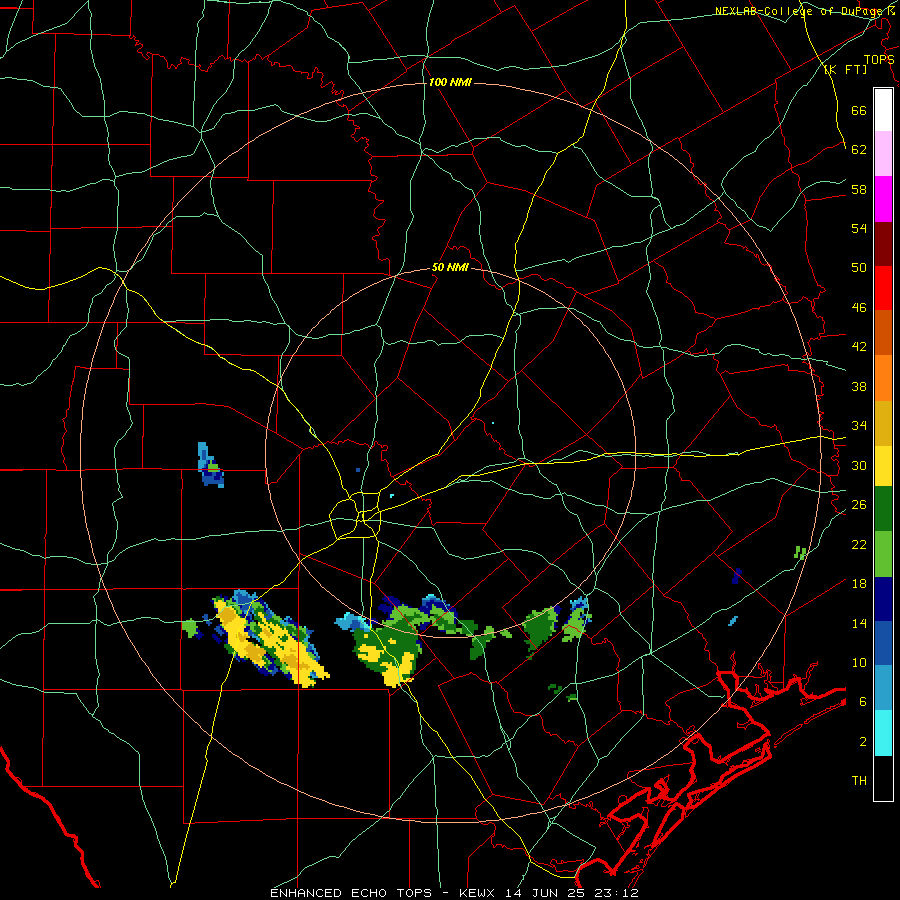Click the bright red swatch between 50 and 46
The height and width of the screenshot is (900, 900).
click(883, 288)
